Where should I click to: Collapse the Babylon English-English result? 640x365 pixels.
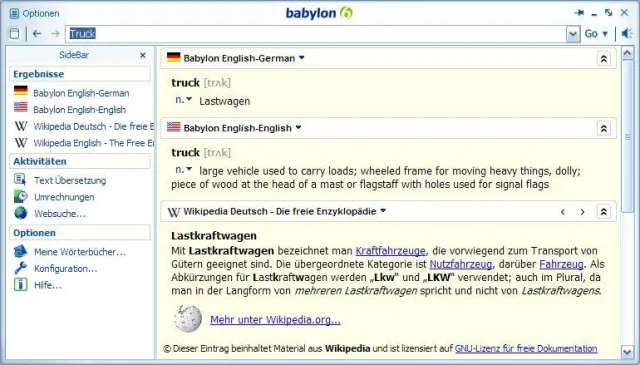(603, 129)
